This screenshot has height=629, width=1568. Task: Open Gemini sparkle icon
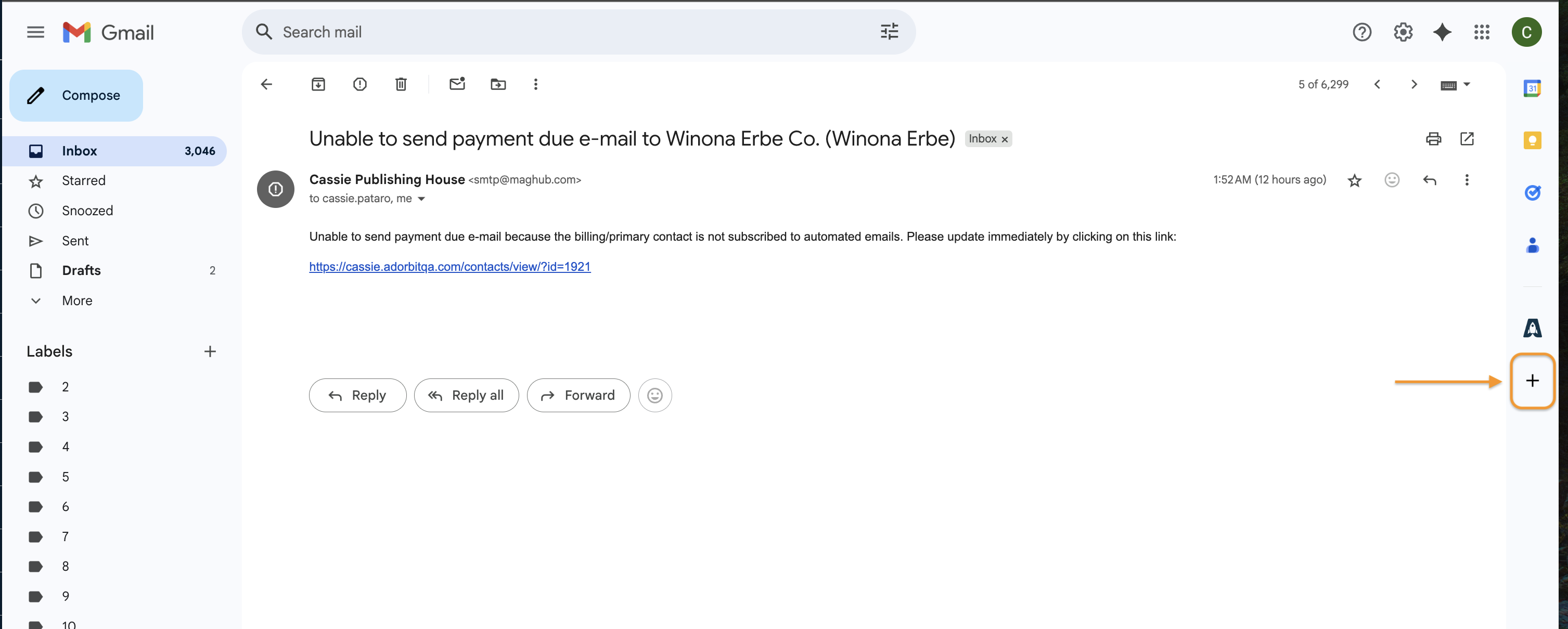click(x=1442, y=32)
